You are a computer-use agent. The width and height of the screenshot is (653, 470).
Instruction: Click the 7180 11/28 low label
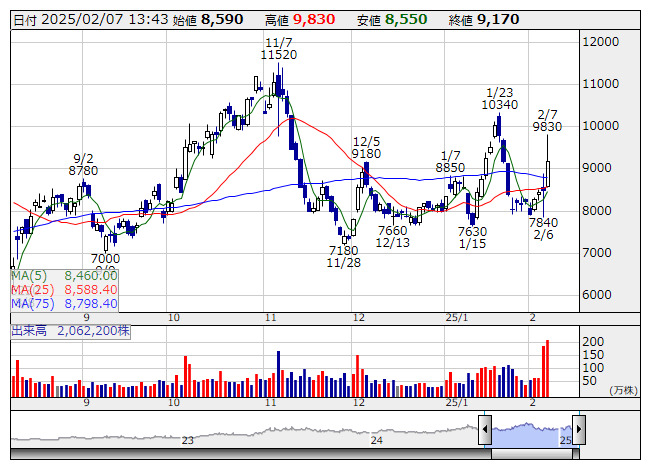[344, 257]
